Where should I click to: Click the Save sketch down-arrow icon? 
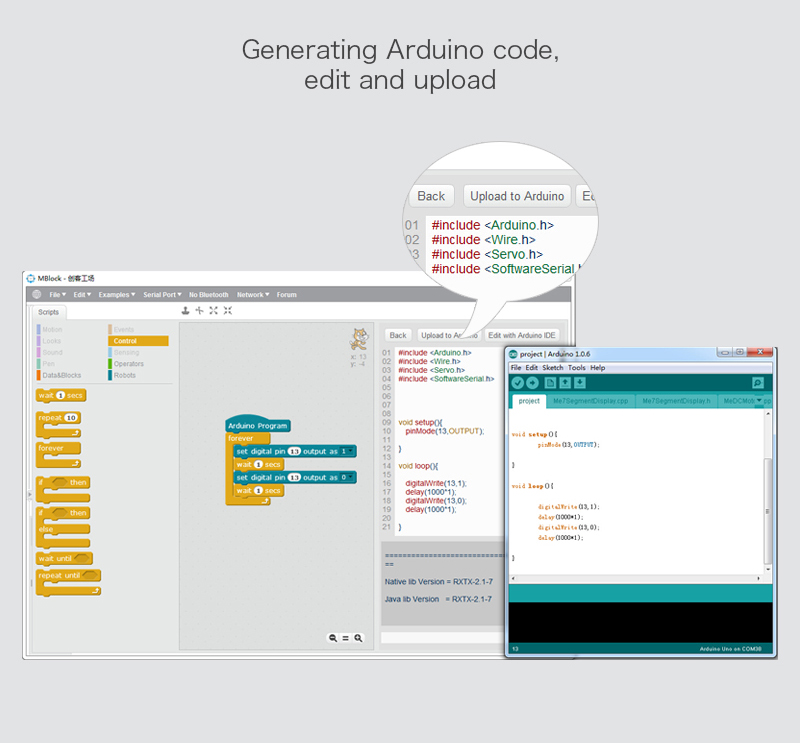580,383
